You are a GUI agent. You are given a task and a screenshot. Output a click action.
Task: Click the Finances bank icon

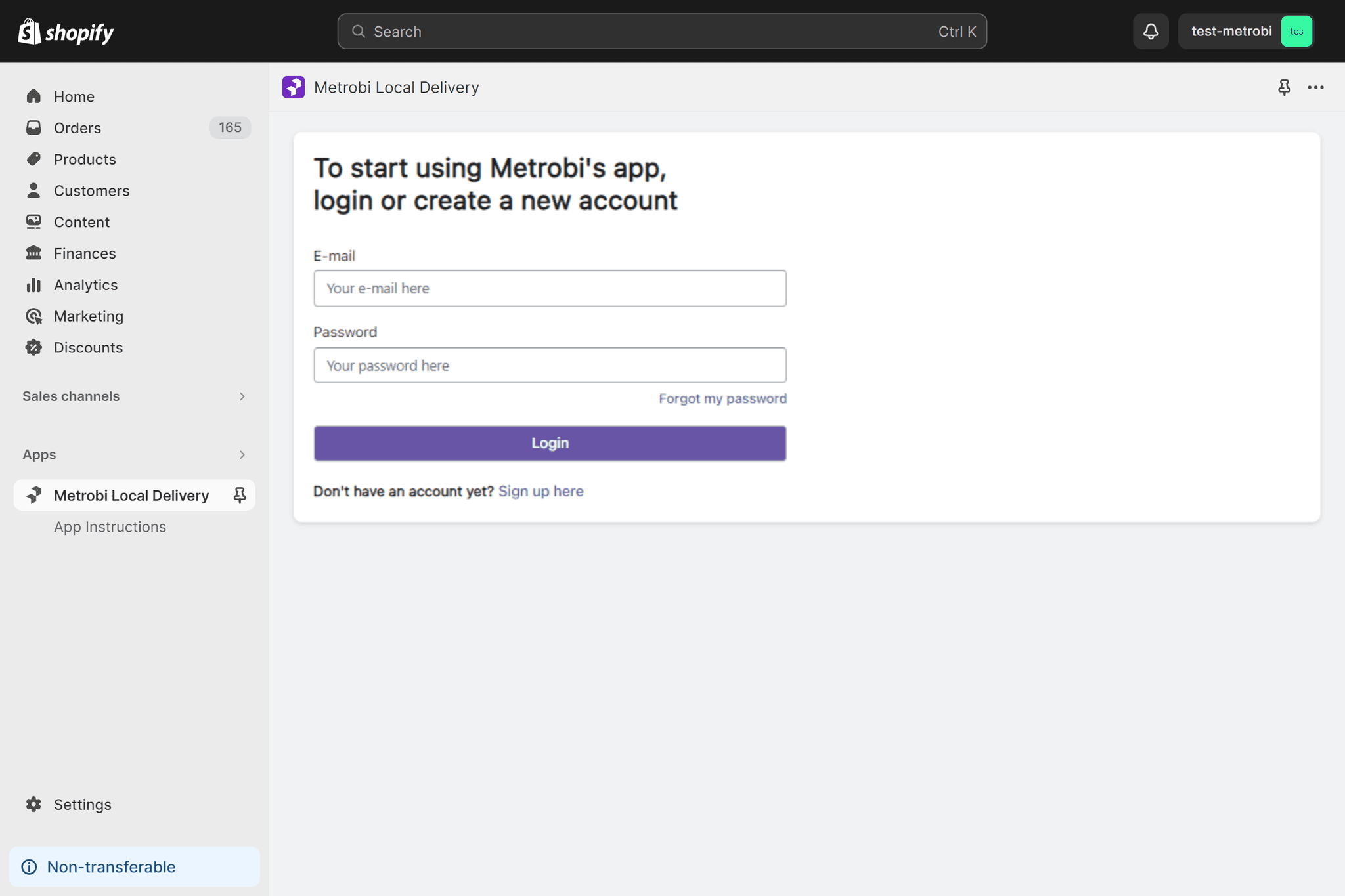click(33, 253)
